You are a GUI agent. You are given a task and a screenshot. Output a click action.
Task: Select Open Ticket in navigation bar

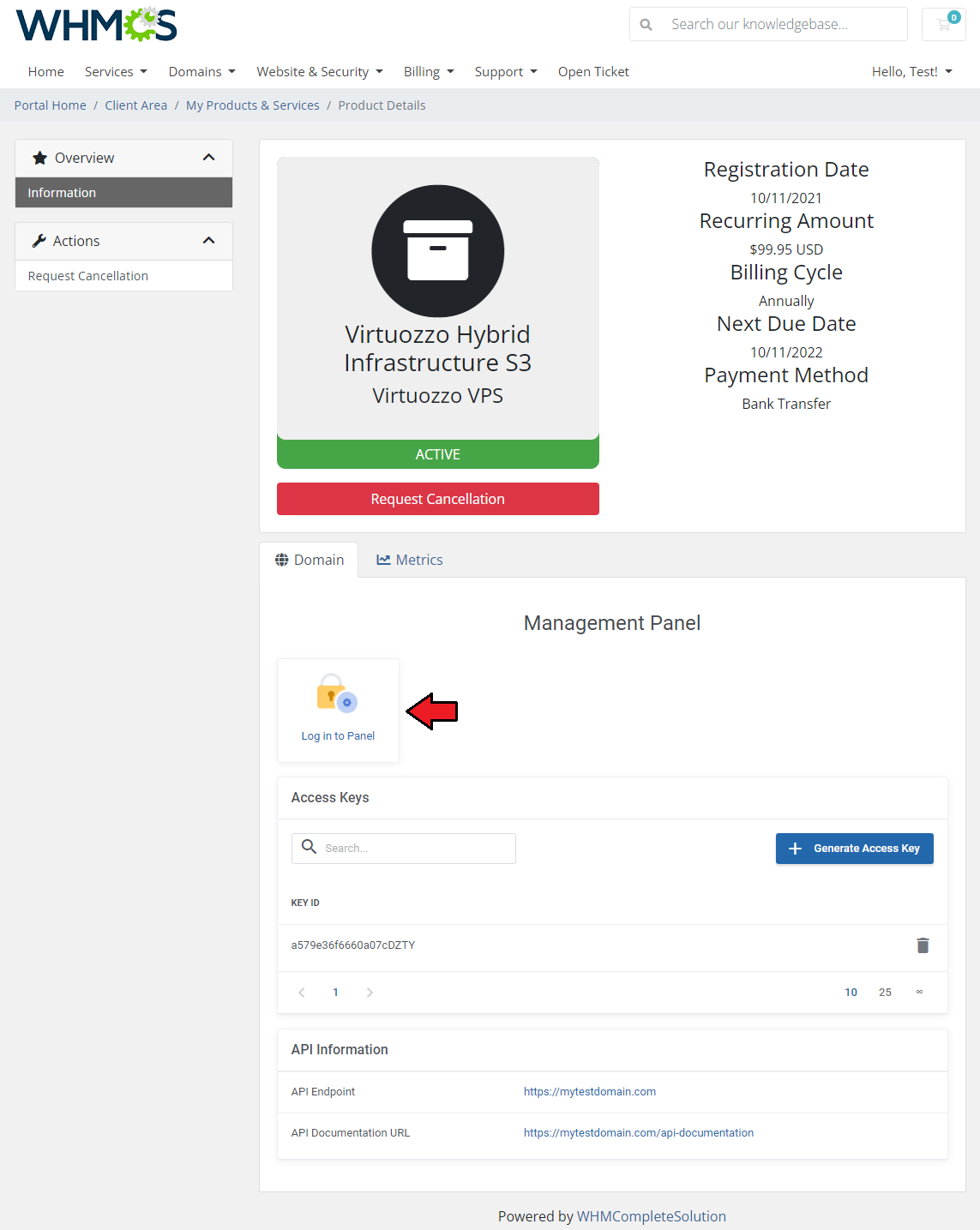pos(593,72)
